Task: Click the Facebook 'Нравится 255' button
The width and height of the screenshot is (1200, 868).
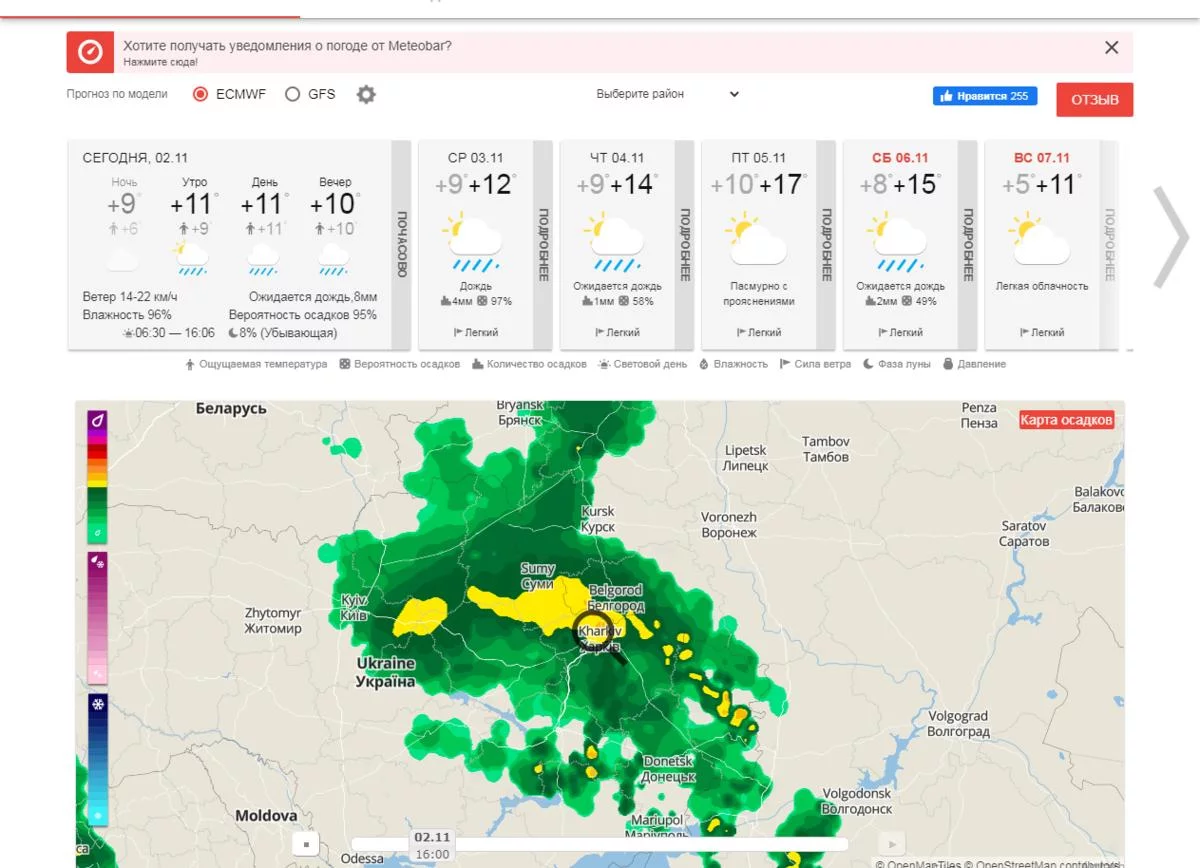Action: point(985,96)
